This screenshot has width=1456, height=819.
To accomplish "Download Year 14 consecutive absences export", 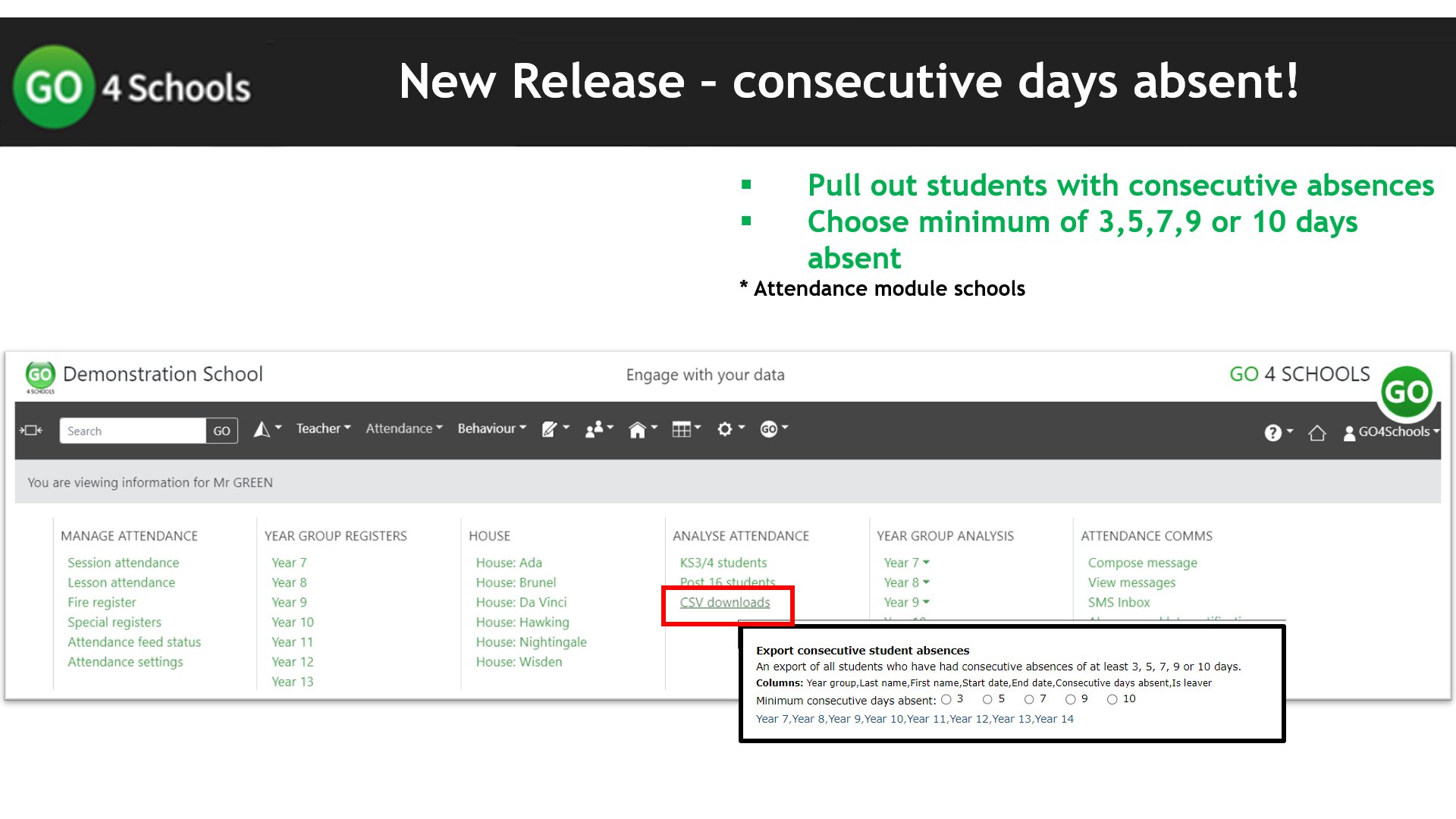I will [x=1054, y=719].
